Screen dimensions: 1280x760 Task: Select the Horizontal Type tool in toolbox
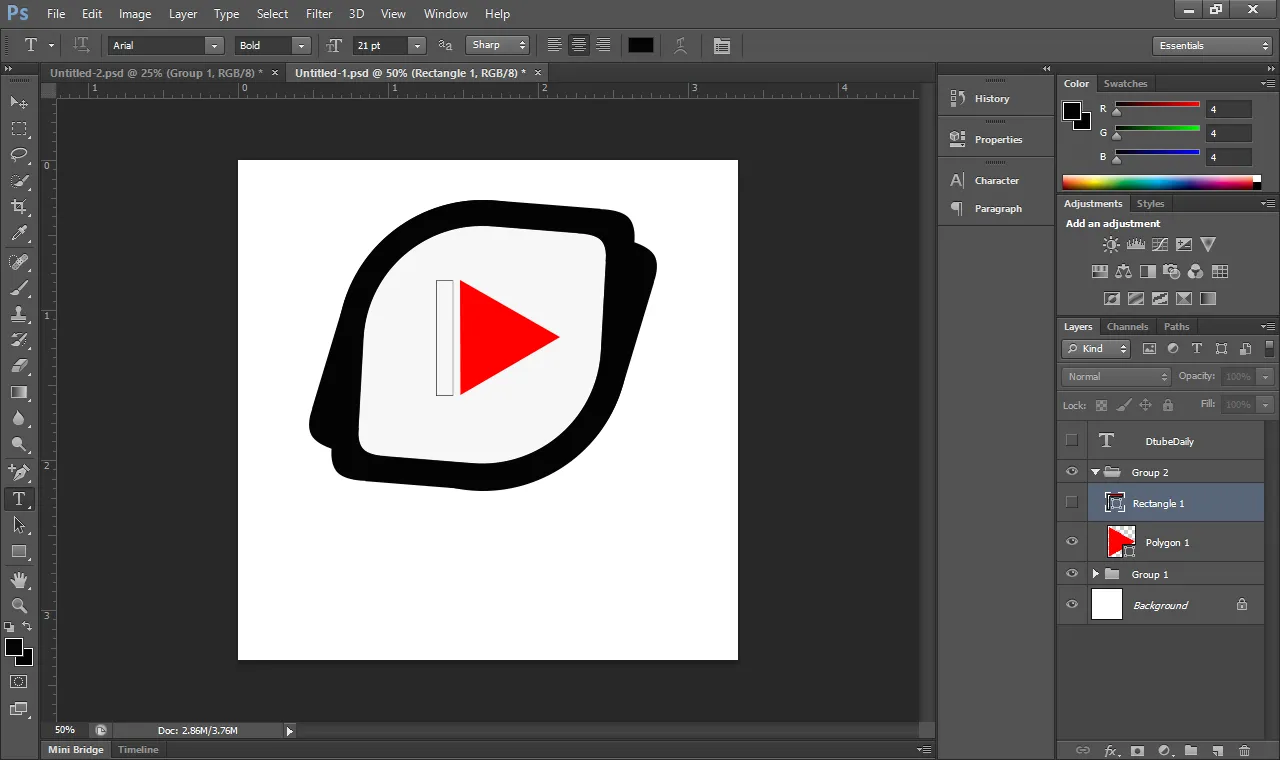pyautogui.click(x=19, y=498)
